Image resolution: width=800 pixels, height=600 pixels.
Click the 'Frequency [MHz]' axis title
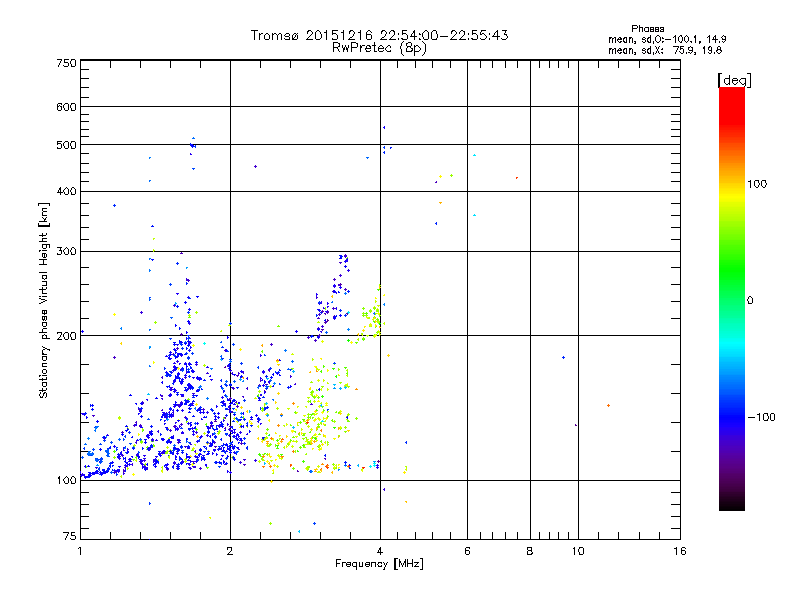[x=379, y=564]
